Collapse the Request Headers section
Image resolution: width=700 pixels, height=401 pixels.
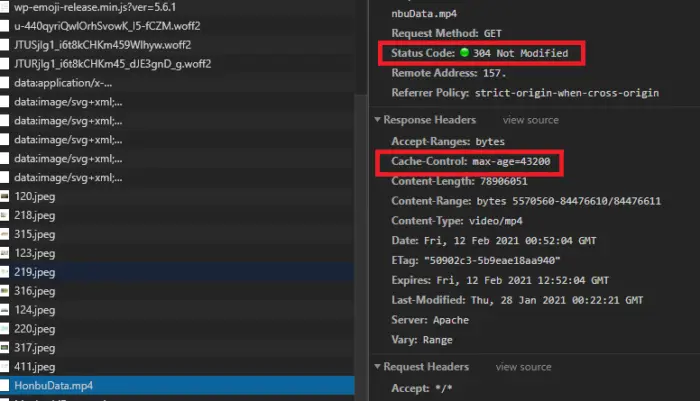point(378,367)
